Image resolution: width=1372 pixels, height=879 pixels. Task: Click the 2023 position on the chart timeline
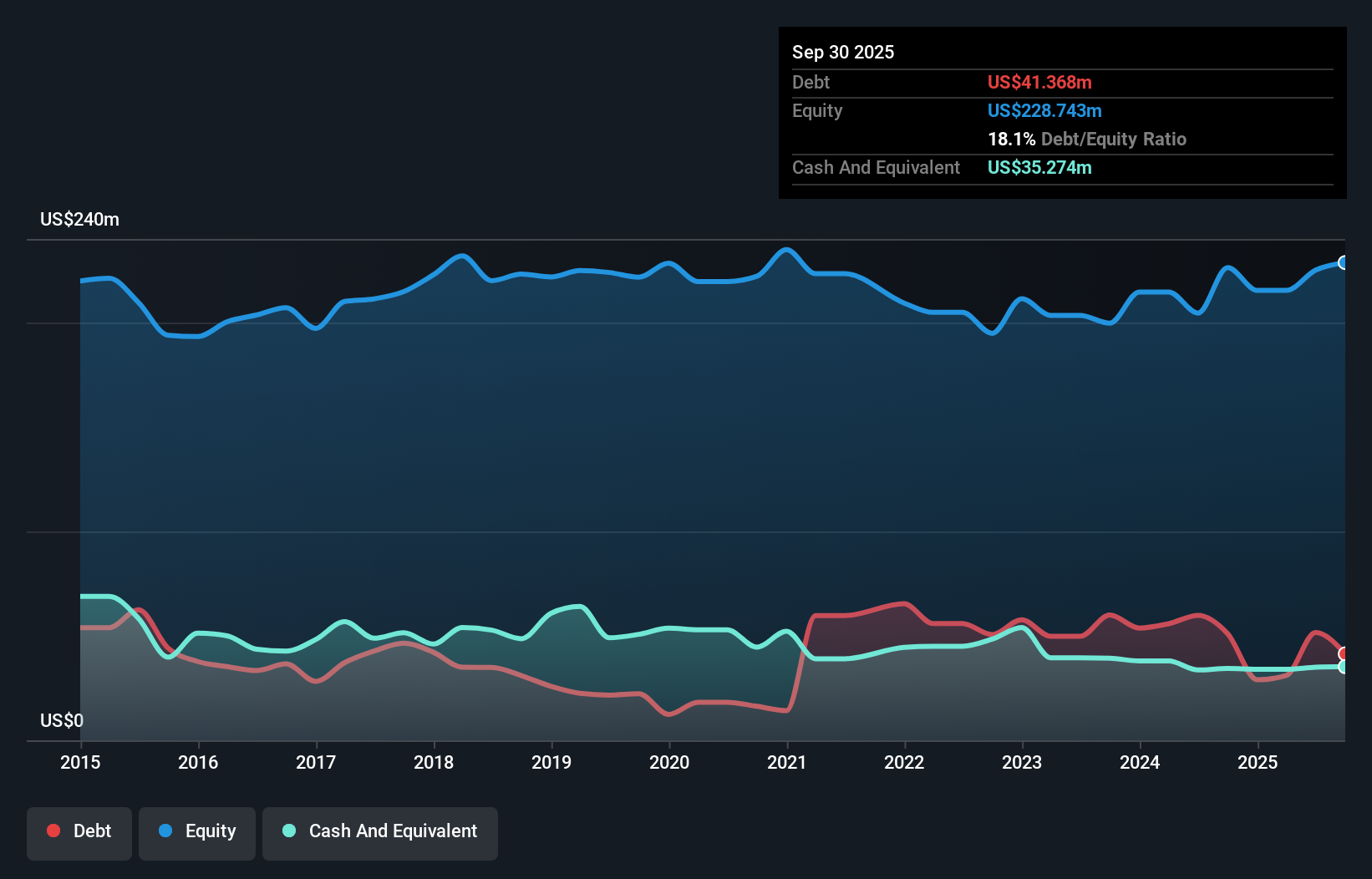click(x=1023, y=762)
